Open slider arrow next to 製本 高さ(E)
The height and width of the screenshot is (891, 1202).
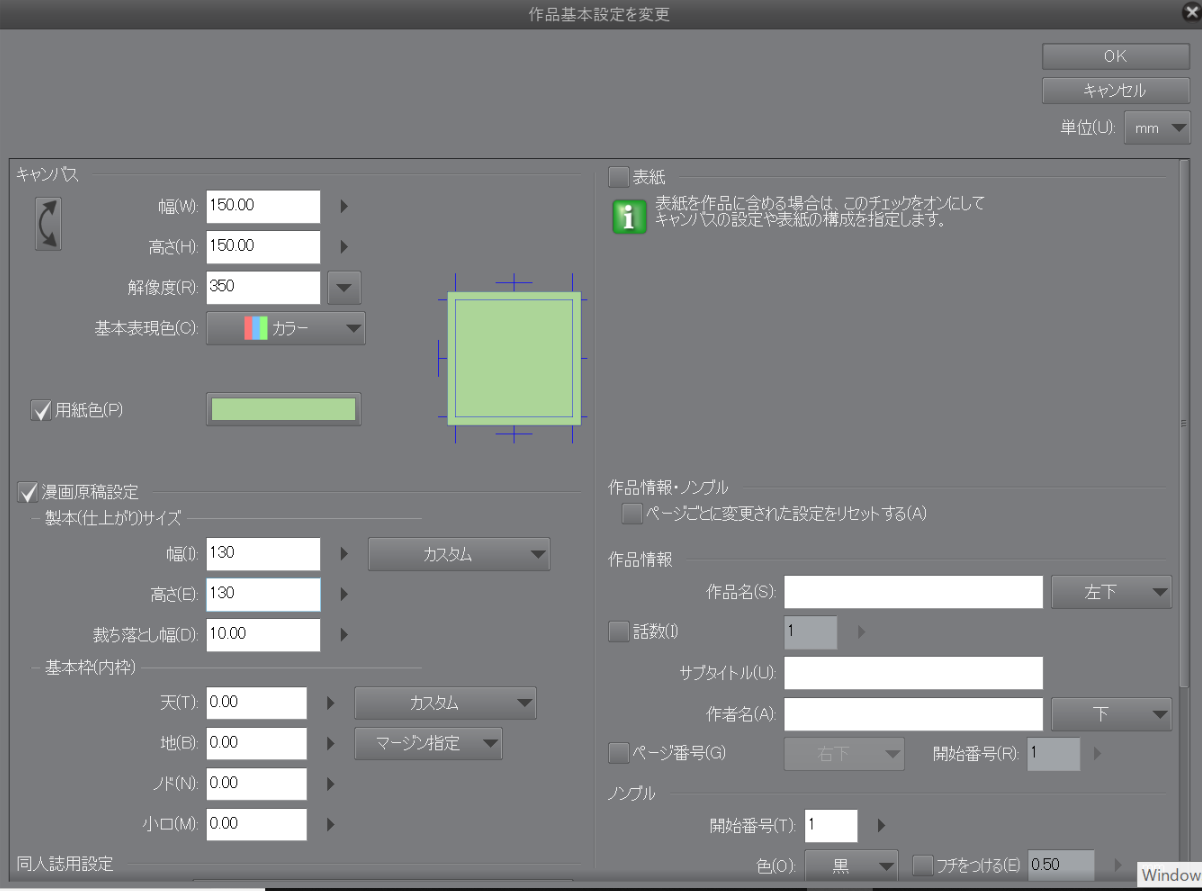(x=344, y=594)
